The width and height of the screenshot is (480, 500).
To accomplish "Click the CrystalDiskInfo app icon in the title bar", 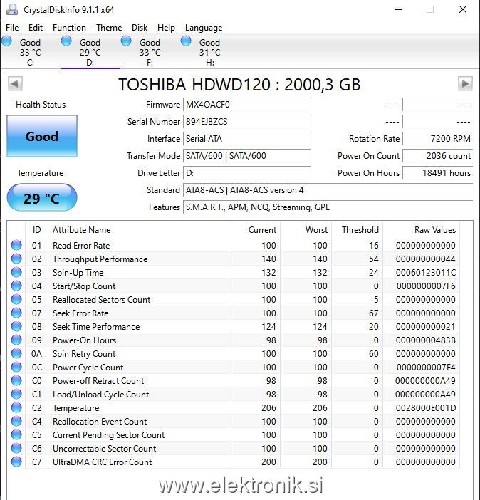I will (12, 10).
